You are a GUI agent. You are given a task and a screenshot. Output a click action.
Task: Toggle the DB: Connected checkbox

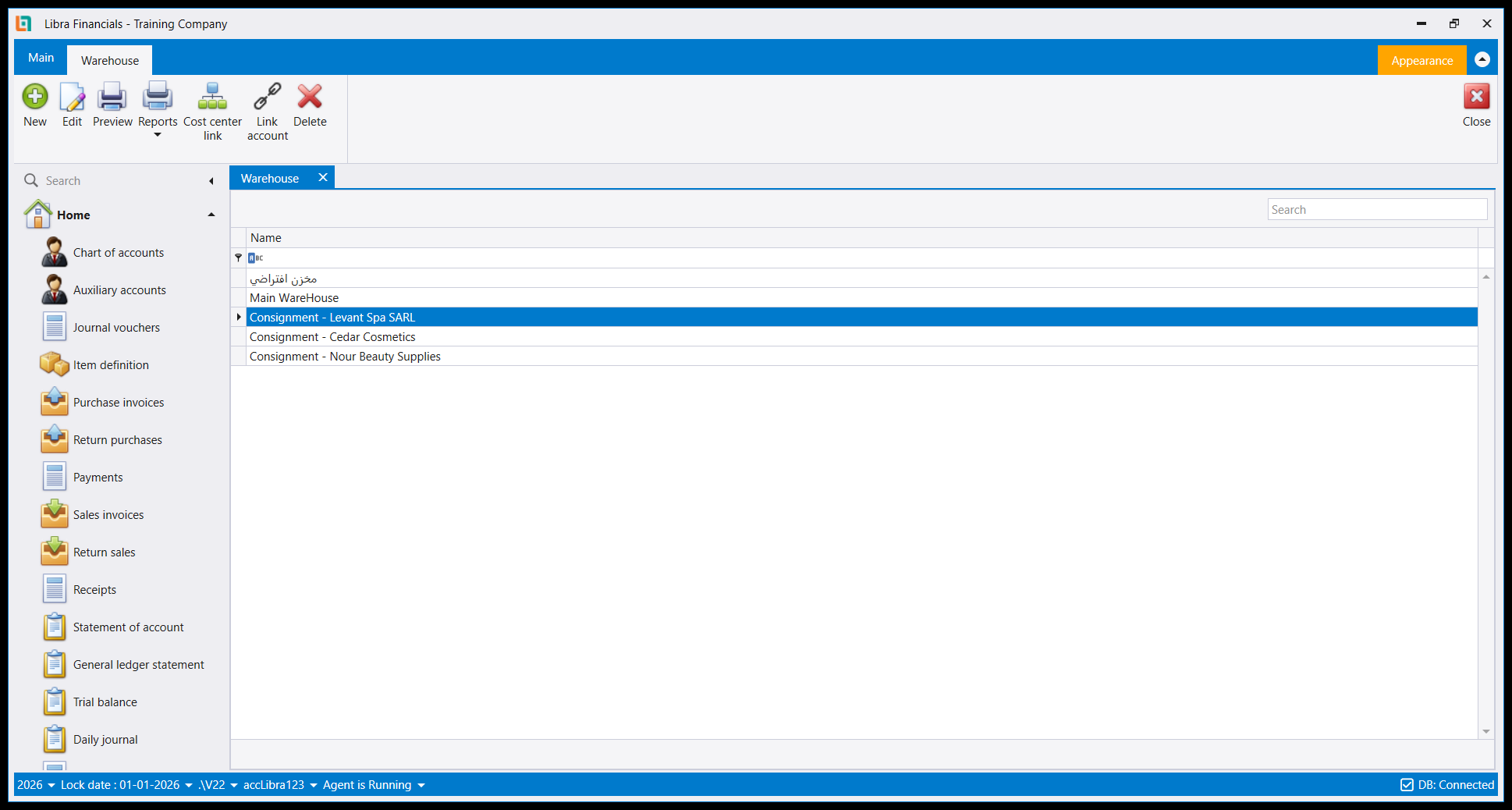point(1407,785)
